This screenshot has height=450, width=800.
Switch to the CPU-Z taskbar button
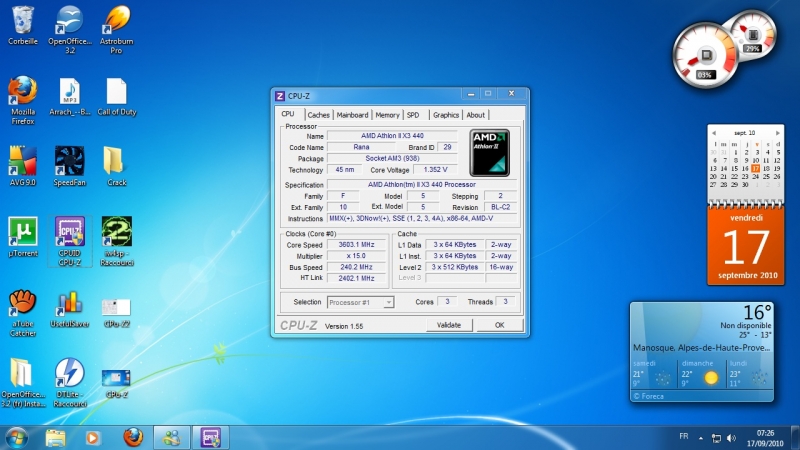coord(210,438)
